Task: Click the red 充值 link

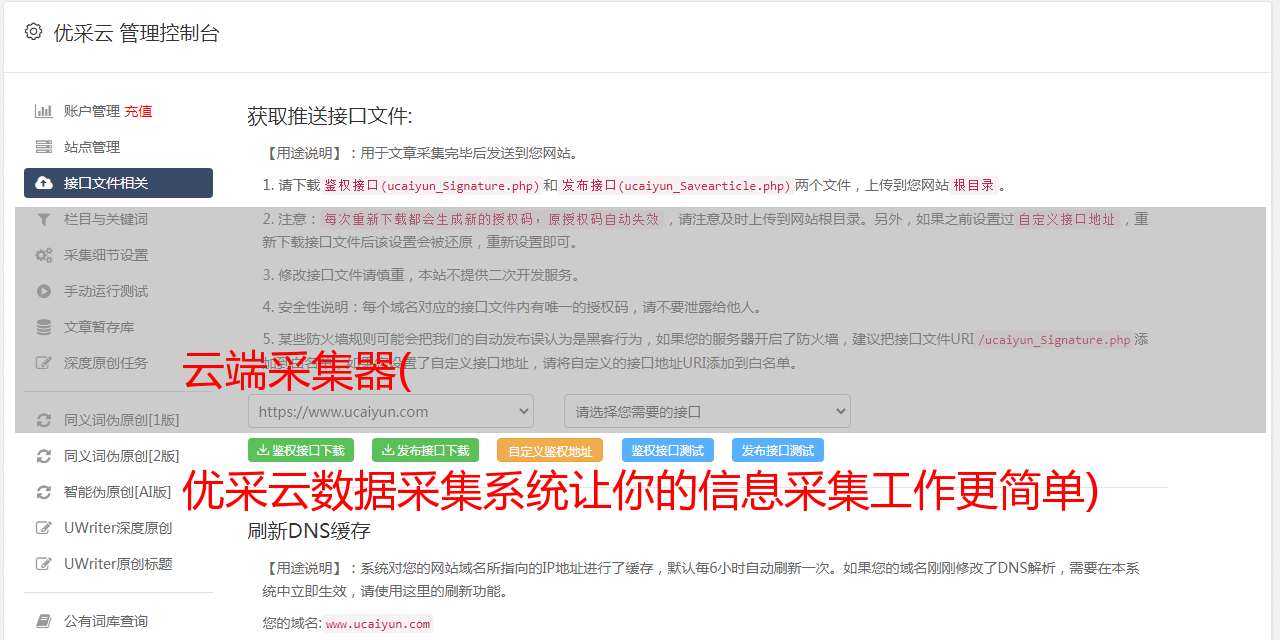Action: 138,111
